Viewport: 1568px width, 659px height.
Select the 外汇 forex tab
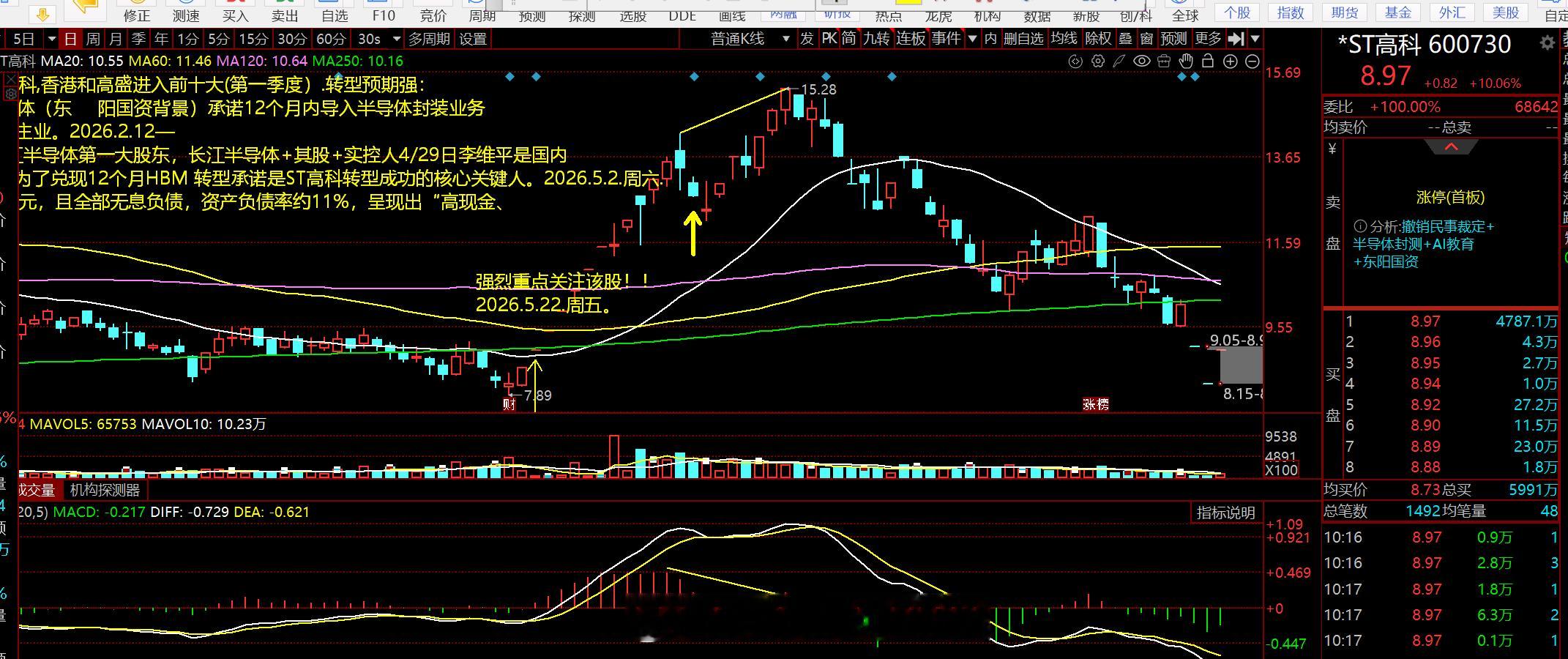(x=1452, y=12)
